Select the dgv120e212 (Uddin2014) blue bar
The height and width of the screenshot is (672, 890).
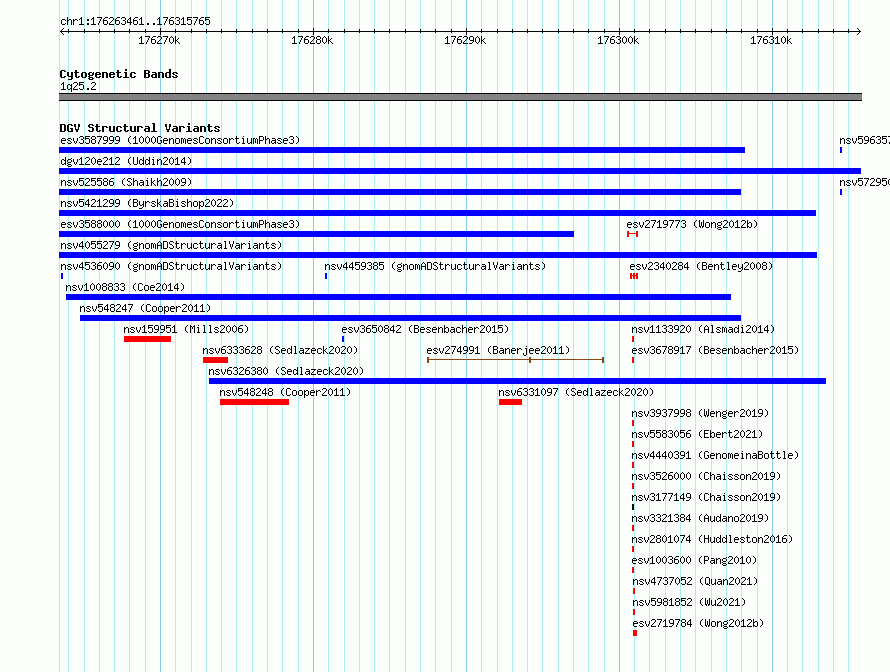pyautogui.click(x=460, y=171)
